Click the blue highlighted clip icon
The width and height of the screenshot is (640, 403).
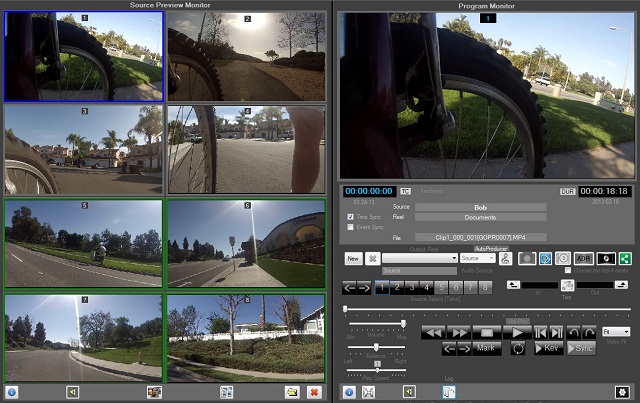coord(545,258)
